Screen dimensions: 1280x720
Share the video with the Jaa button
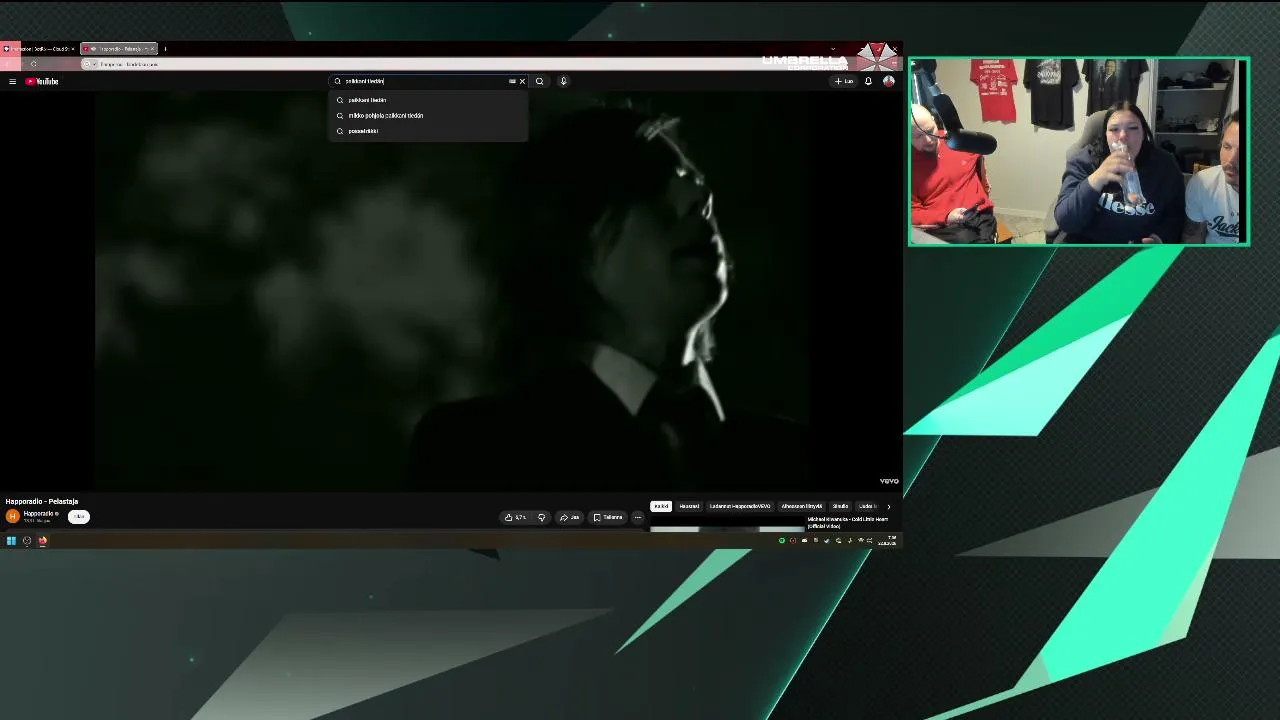click(570, 517)
